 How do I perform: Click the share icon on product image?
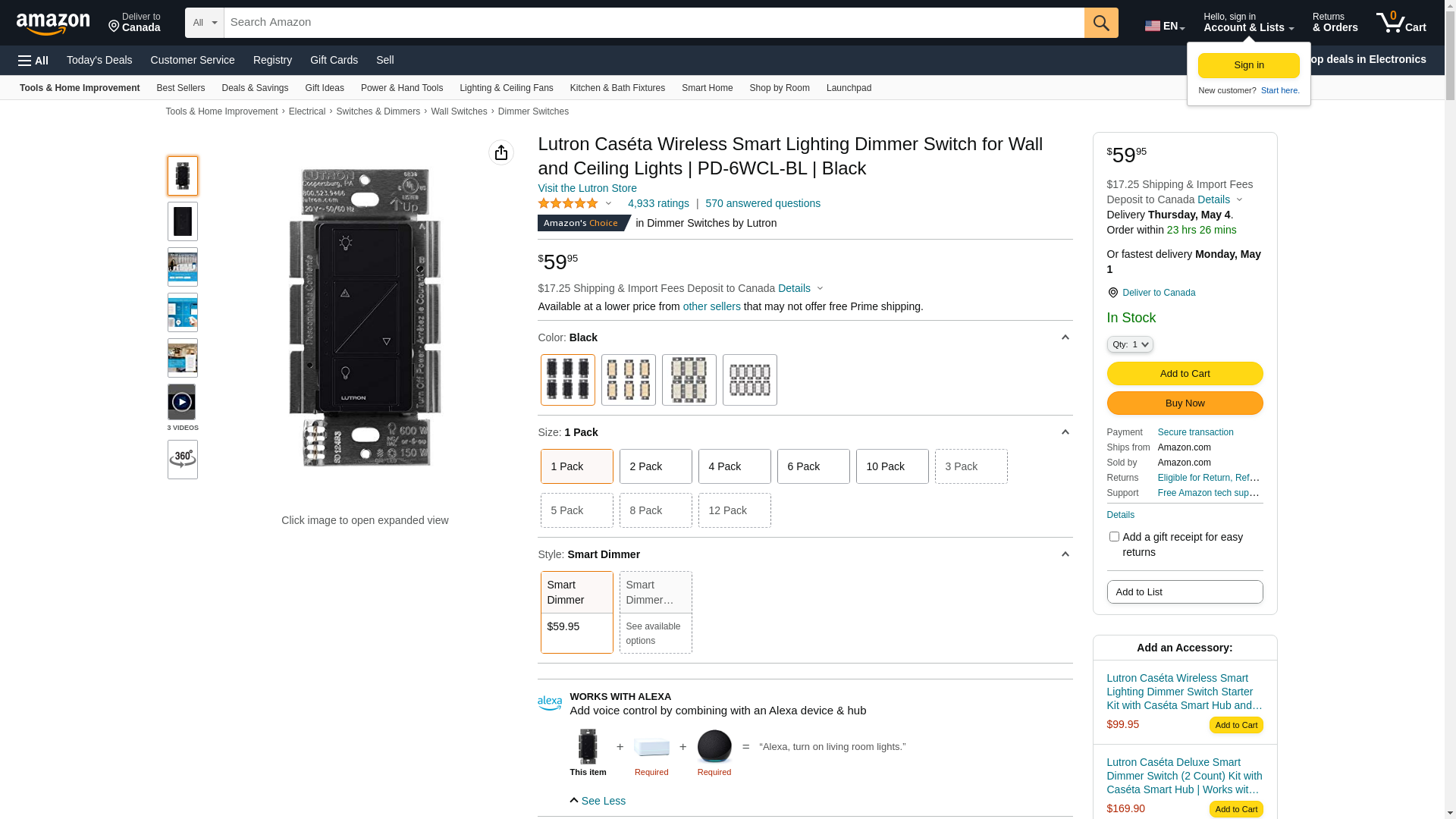(500, 152)
